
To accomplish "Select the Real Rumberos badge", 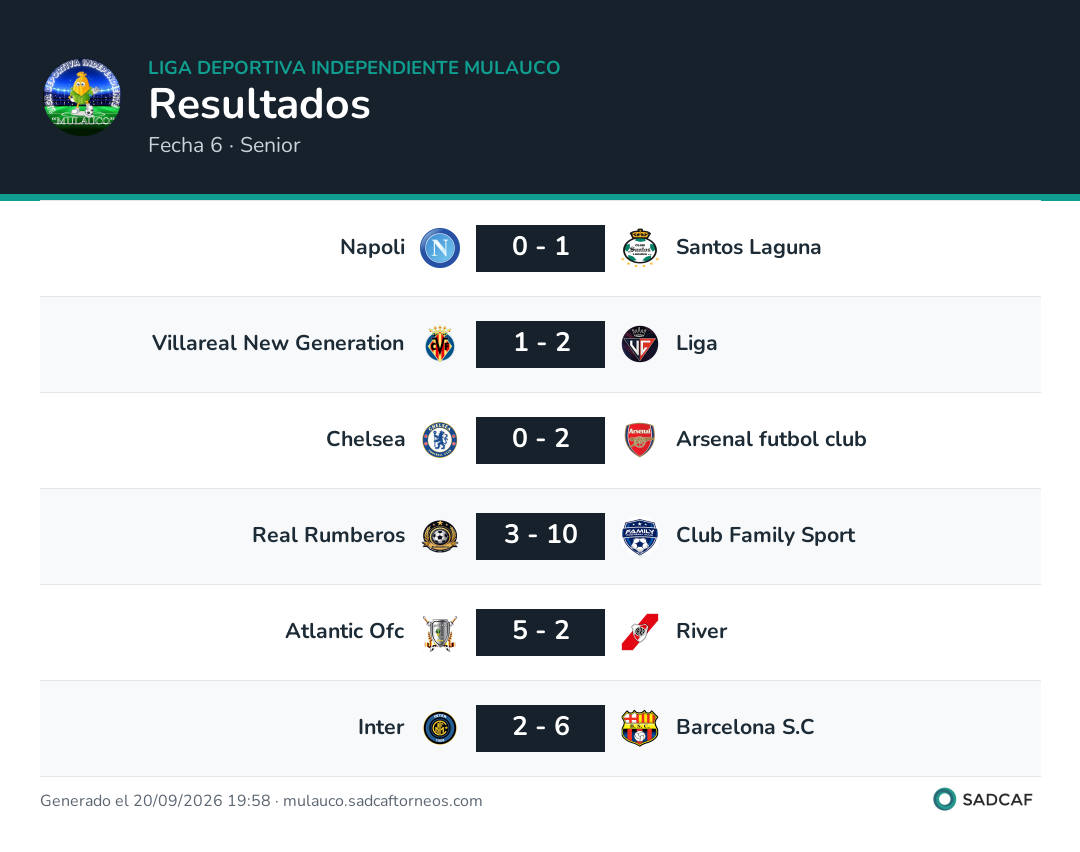I will [440, 536].
